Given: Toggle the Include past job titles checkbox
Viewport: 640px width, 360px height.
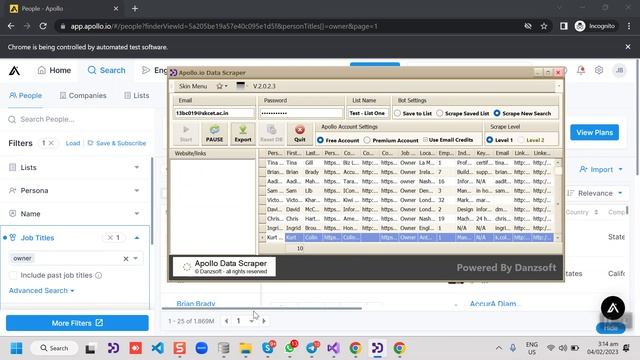Looking at the screenshot, I should tap(13, 276).
